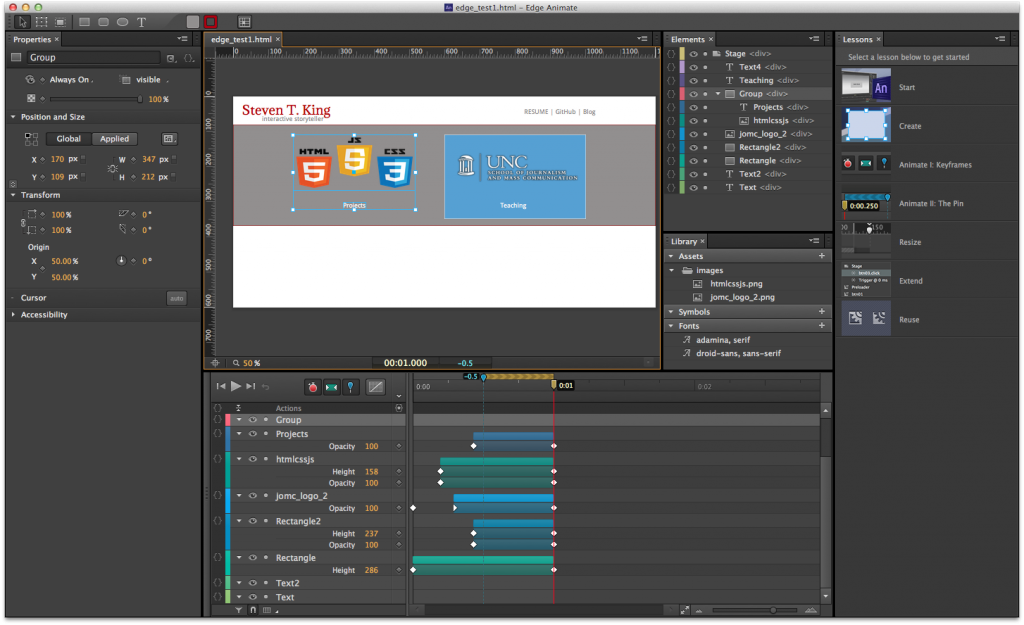Add keyframe diamond for Projects Opacity
This screenshot has height=625, width=1024.
(x=398, y=447)
